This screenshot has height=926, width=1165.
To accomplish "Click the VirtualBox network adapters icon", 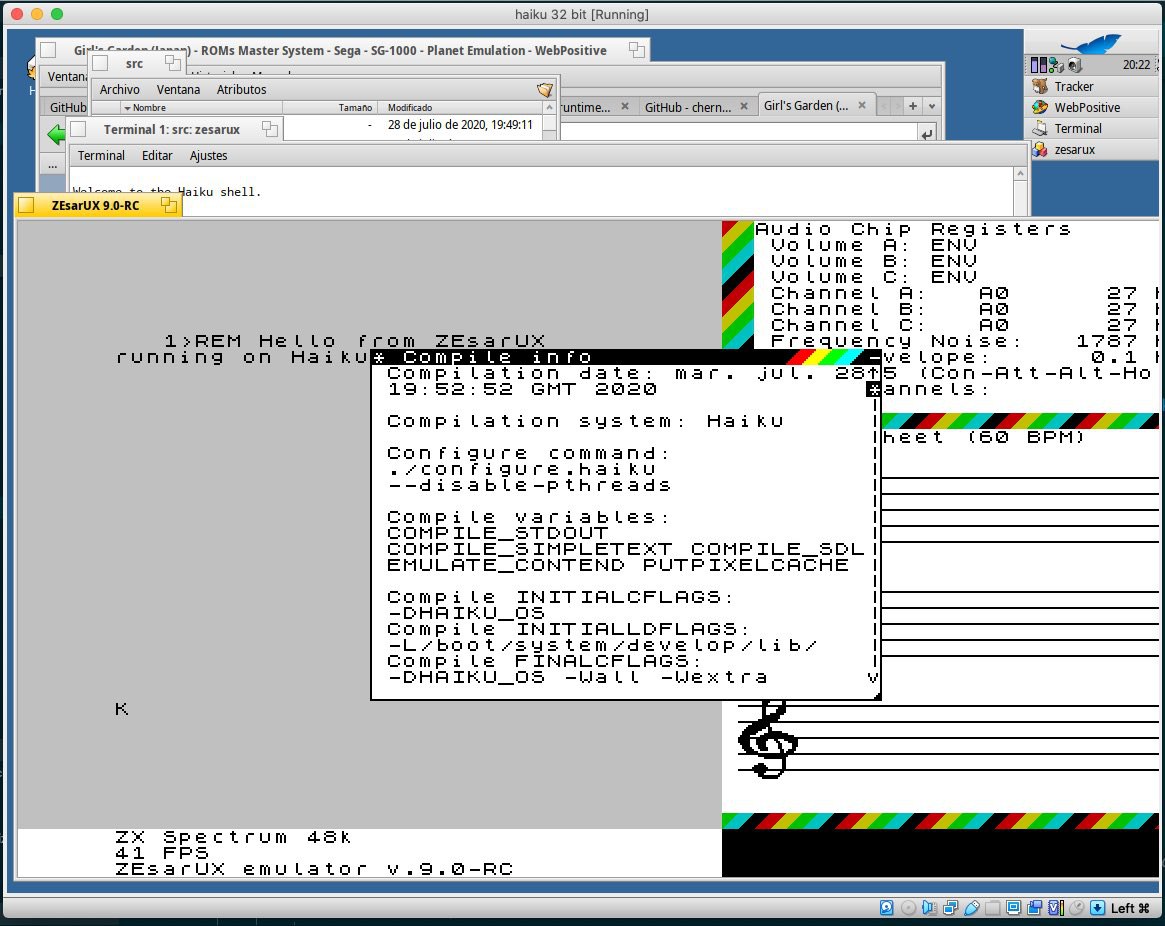I will click(x=950, y=907).
